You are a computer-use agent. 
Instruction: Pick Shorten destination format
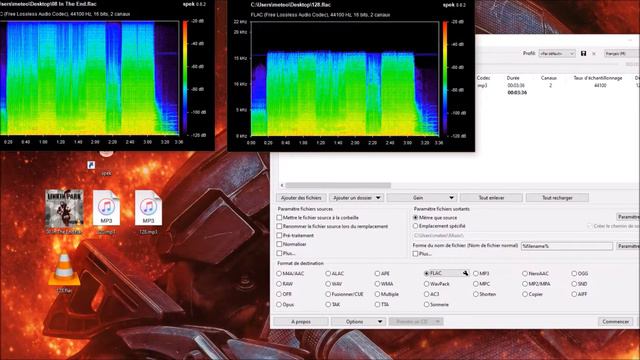coord(476,294)
